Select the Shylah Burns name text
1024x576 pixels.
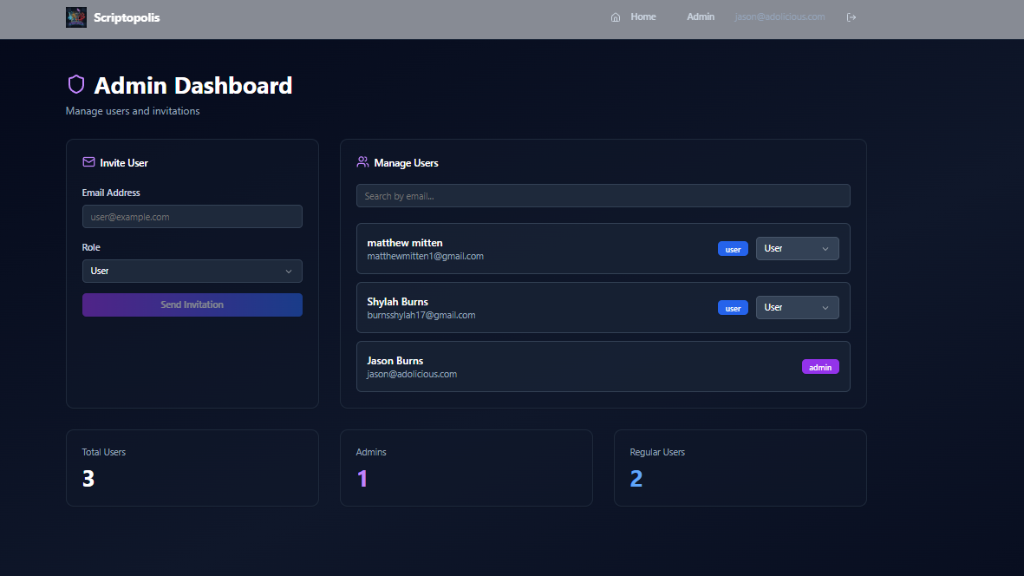pyautogui.click(x=398, y=302)
